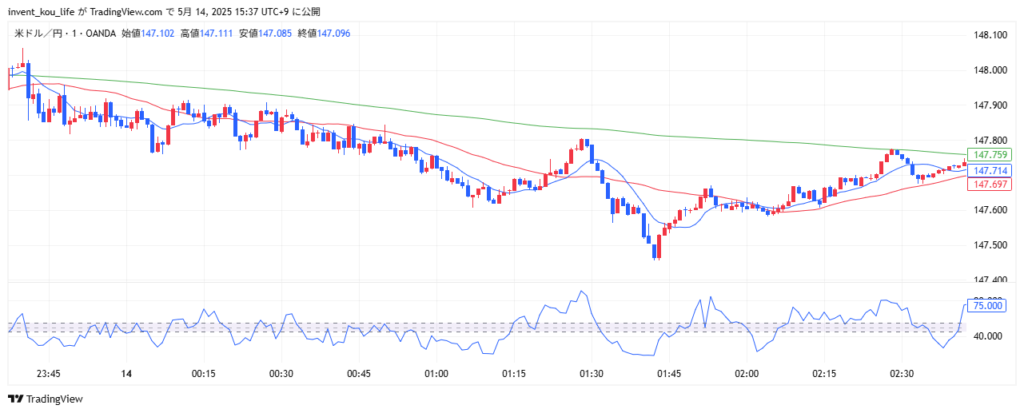Click the blue 75.000 RSI value tag
Image resolution: width=1024 pixels, height=413 pixels.
tap(988, 307)
